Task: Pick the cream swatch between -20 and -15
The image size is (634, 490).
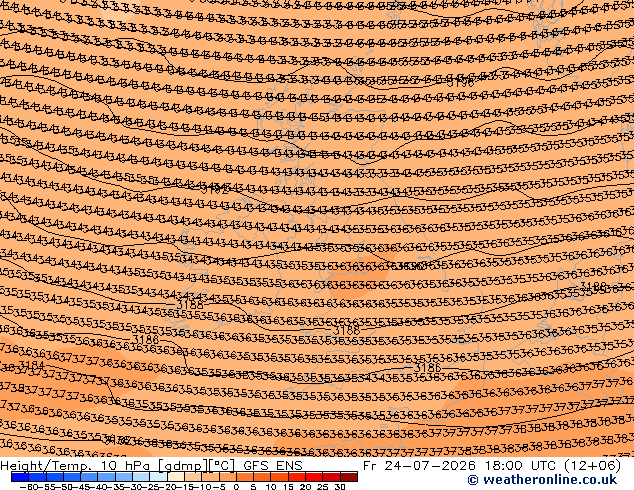Action: coord(175,477)
